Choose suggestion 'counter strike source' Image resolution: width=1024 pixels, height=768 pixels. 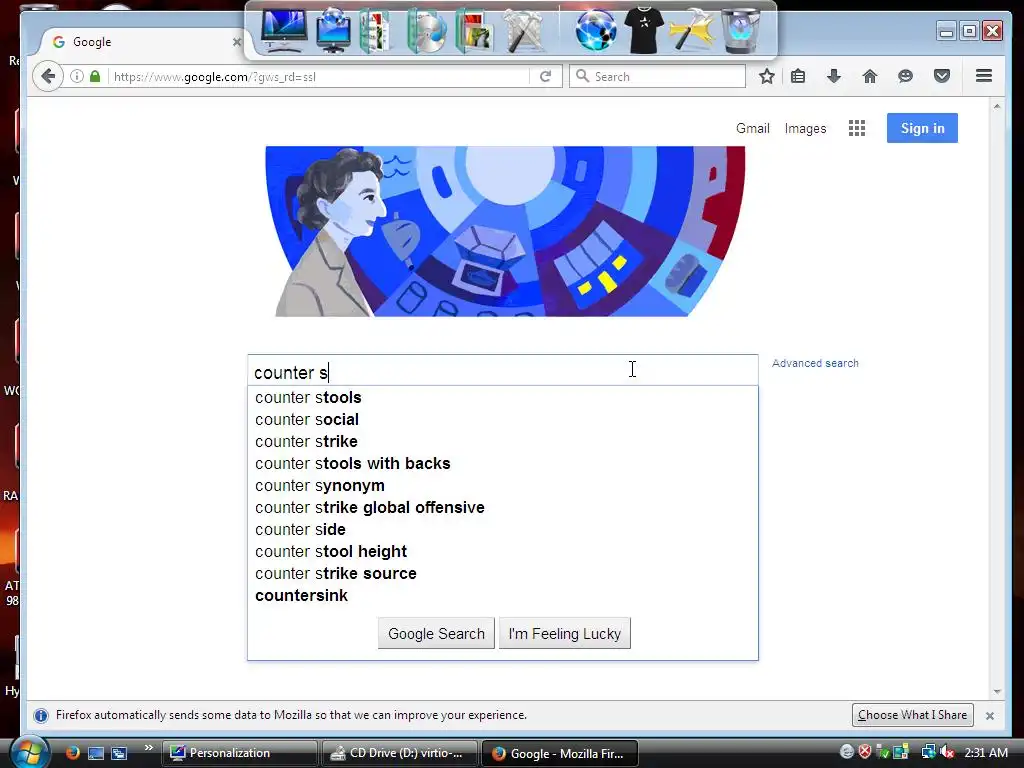tap(503, 573)
